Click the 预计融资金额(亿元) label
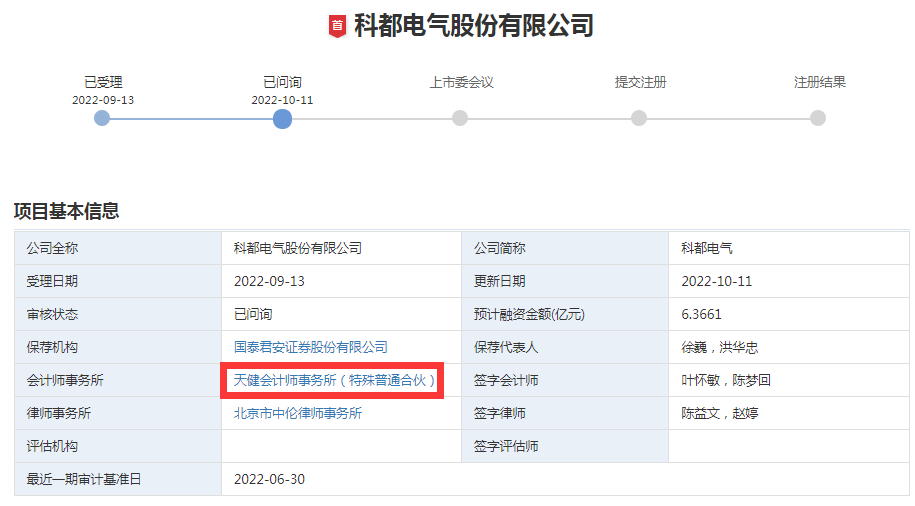915x506 pixels. pos(529,314)
